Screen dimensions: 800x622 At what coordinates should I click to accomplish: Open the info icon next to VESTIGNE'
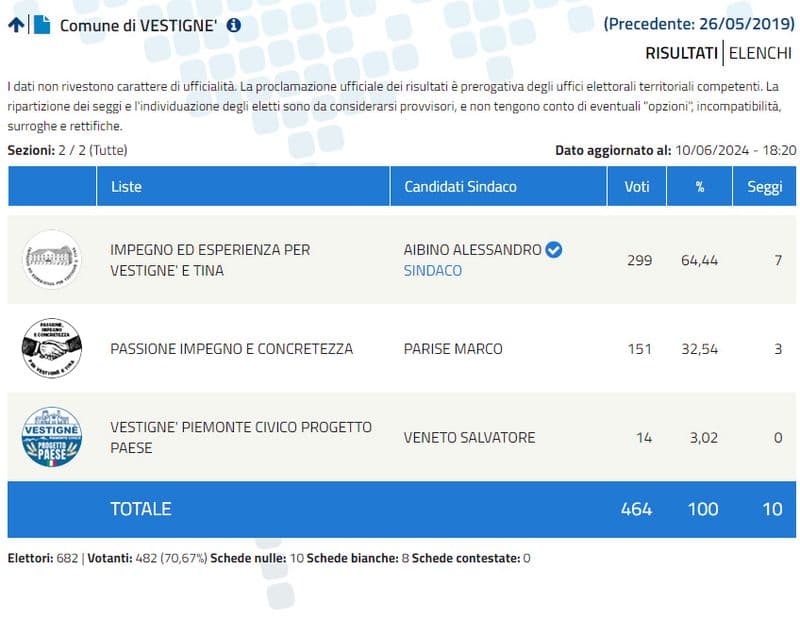tap(234, 25)
